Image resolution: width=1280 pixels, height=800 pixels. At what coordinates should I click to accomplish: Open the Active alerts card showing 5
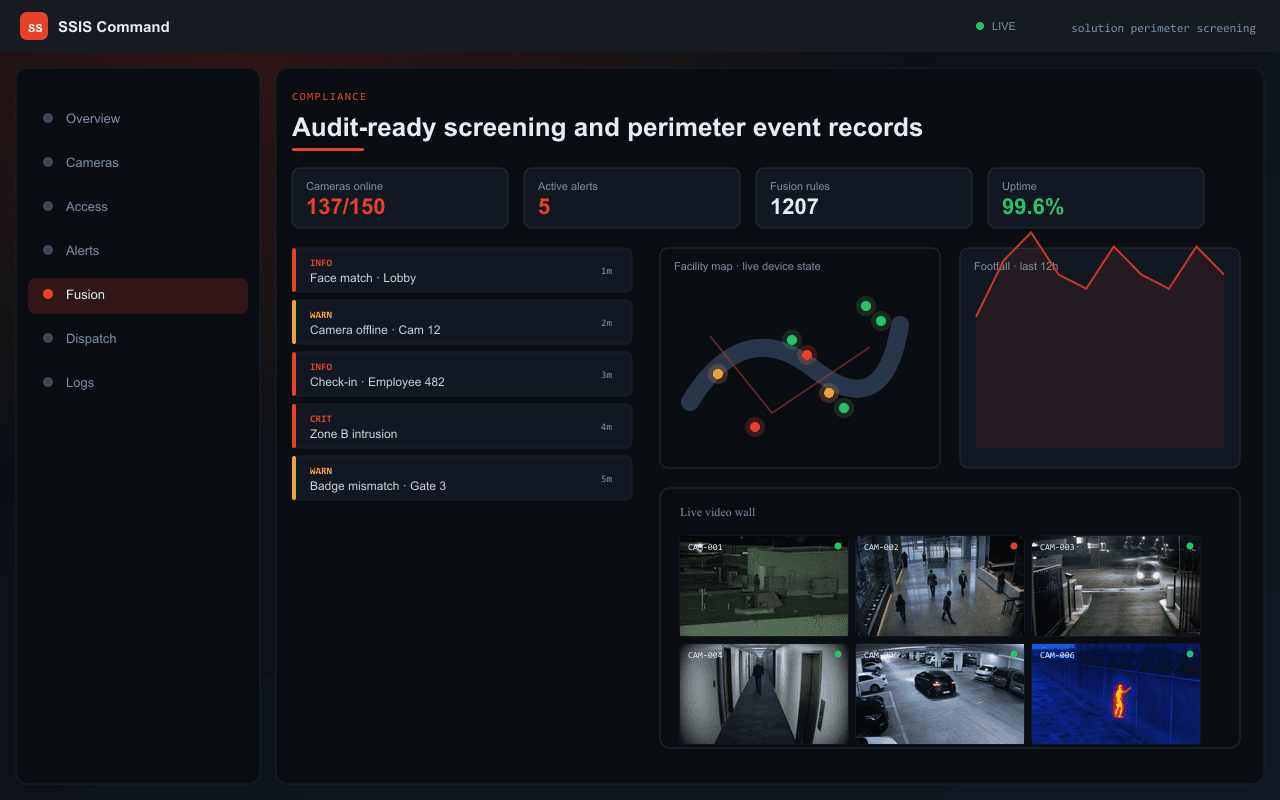tap(632, 198)
